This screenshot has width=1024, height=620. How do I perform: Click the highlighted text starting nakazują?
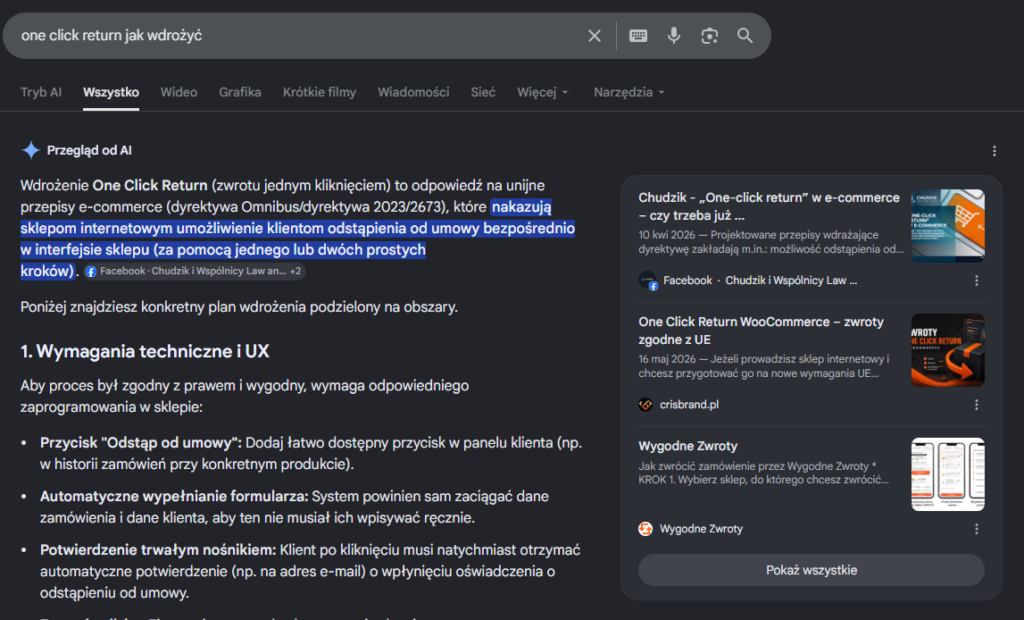[x=297, y=238]
